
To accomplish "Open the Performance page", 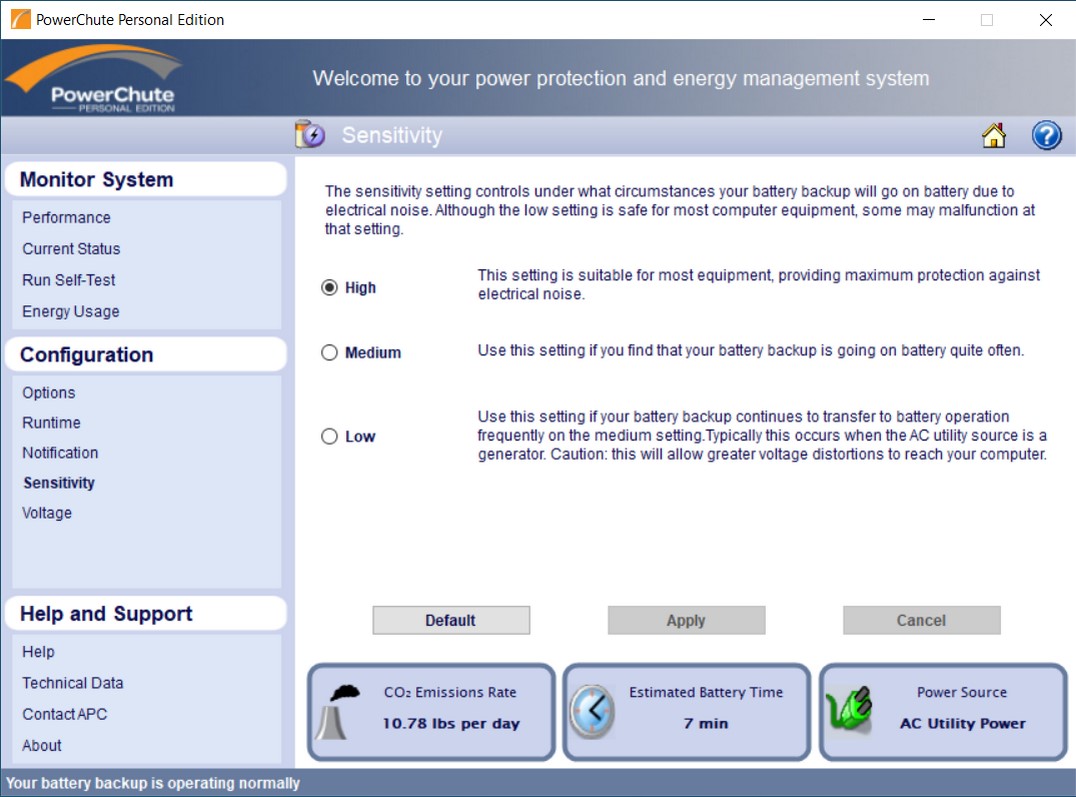I will point(67,218).
